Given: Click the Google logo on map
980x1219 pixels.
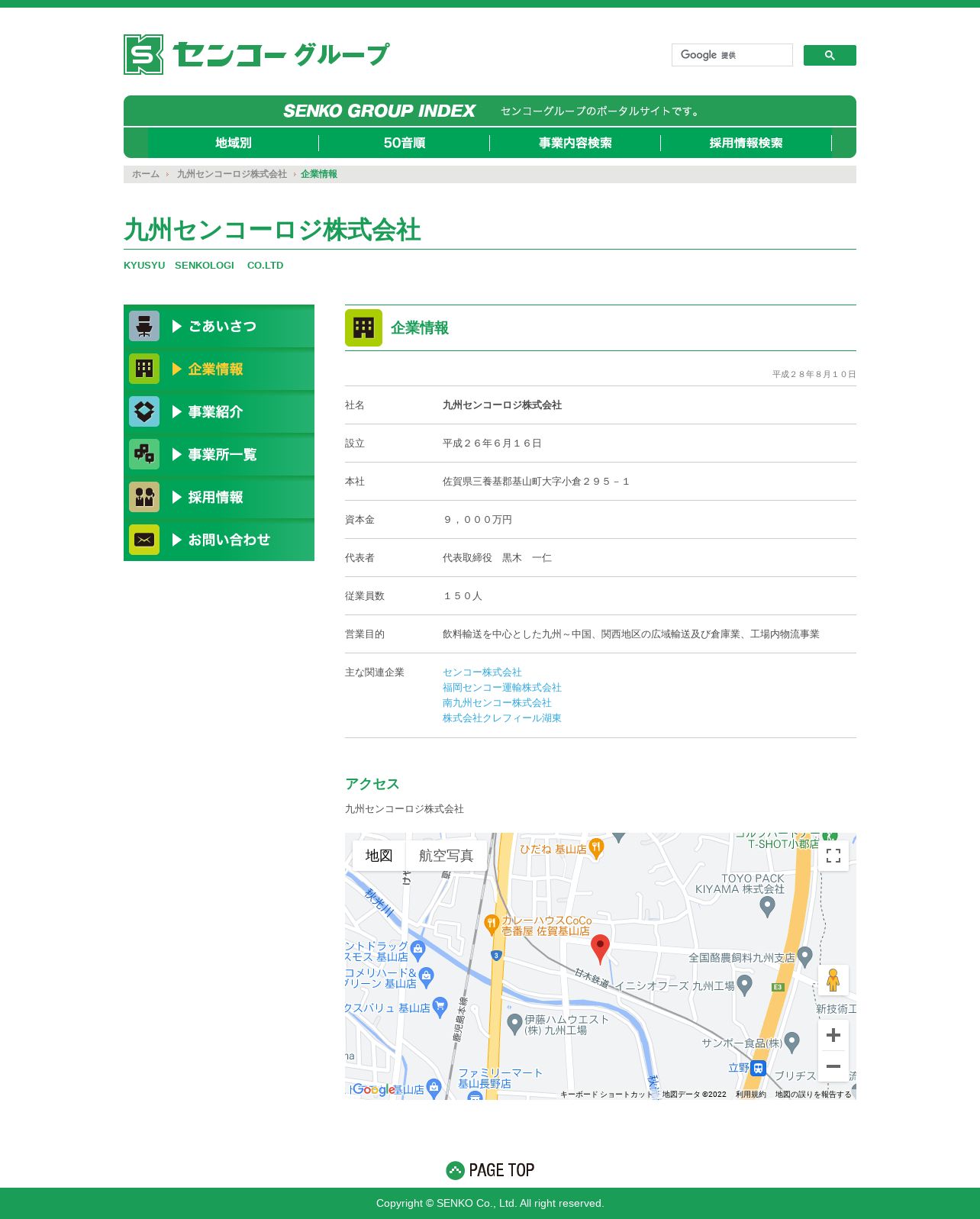Looking at the screenshot, I should [374, 1089].
